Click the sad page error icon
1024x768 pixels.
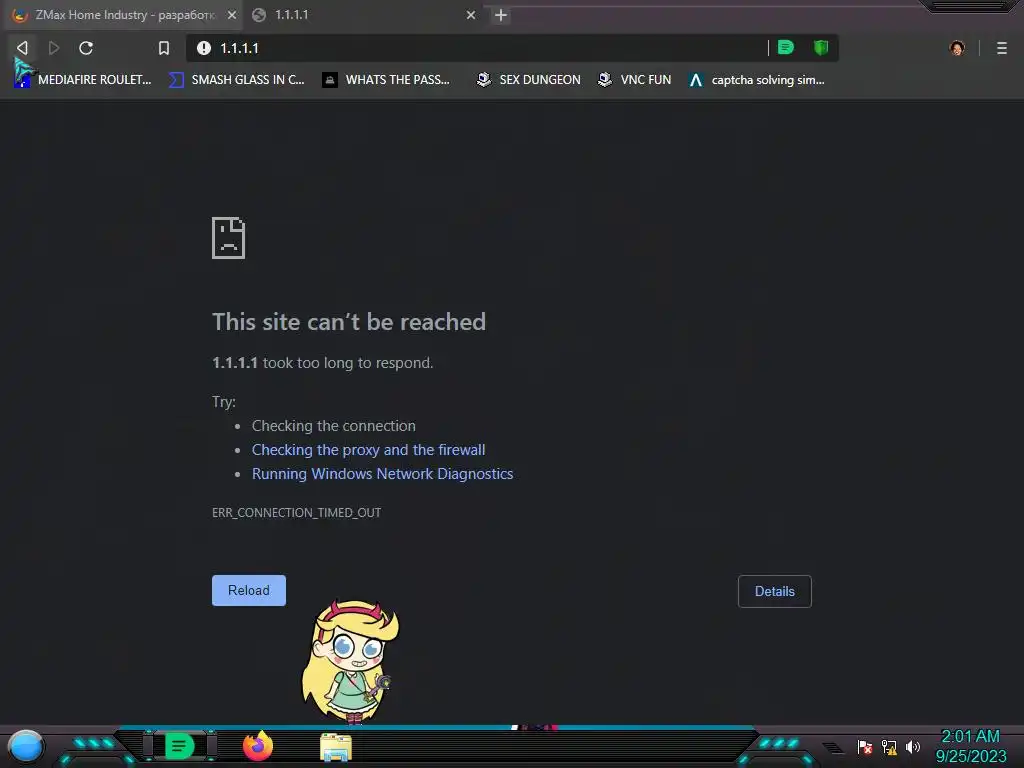coord(229,238)
